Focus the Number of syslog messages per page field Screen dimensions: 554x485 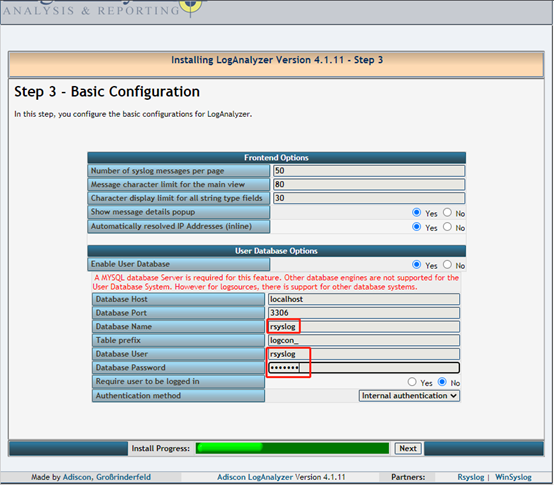pos(369,171)
